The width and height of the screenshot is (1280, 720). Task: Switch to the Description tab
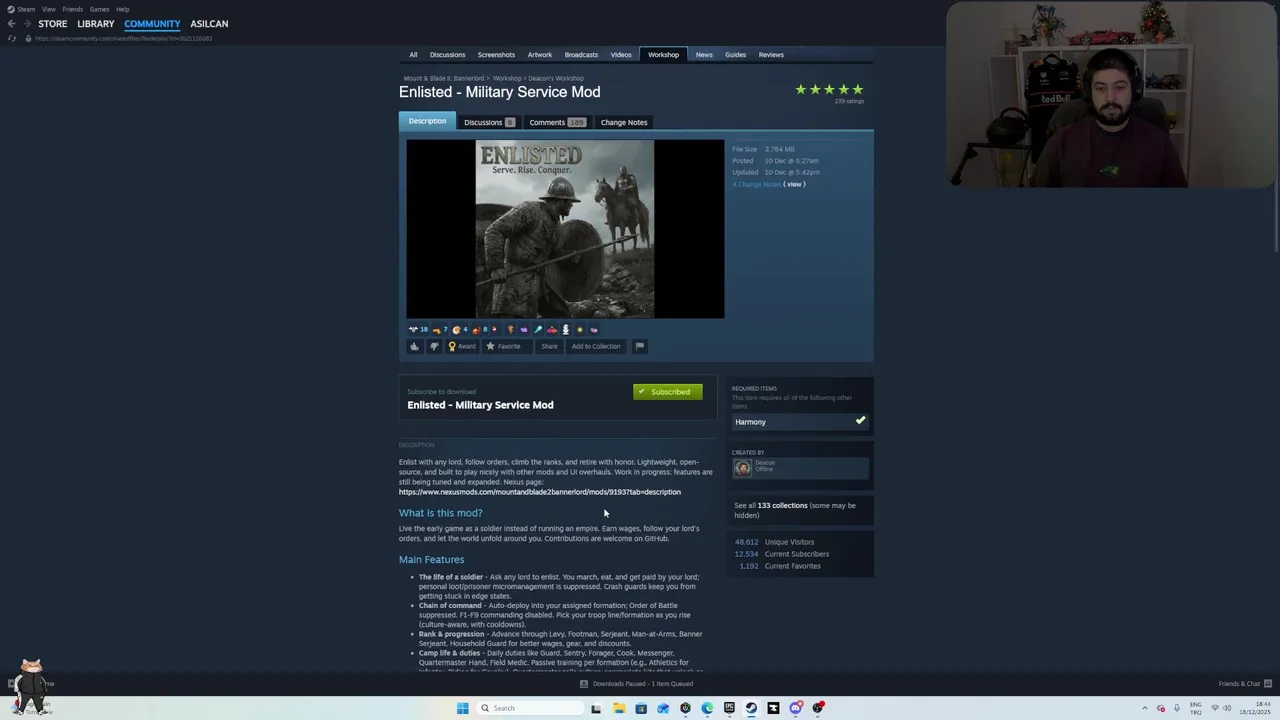(427, 121)
